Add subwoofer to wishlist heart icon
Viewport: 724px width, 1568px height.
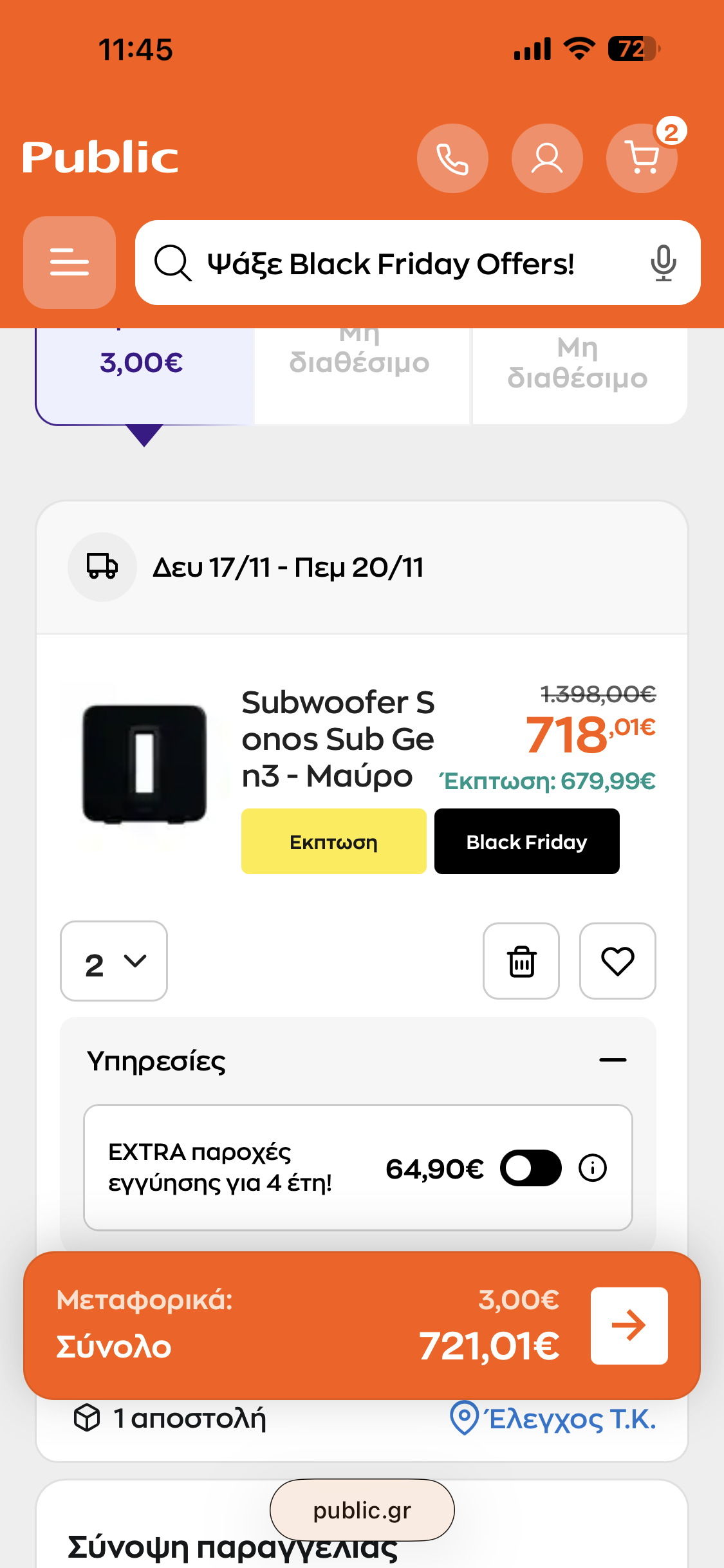618,961
